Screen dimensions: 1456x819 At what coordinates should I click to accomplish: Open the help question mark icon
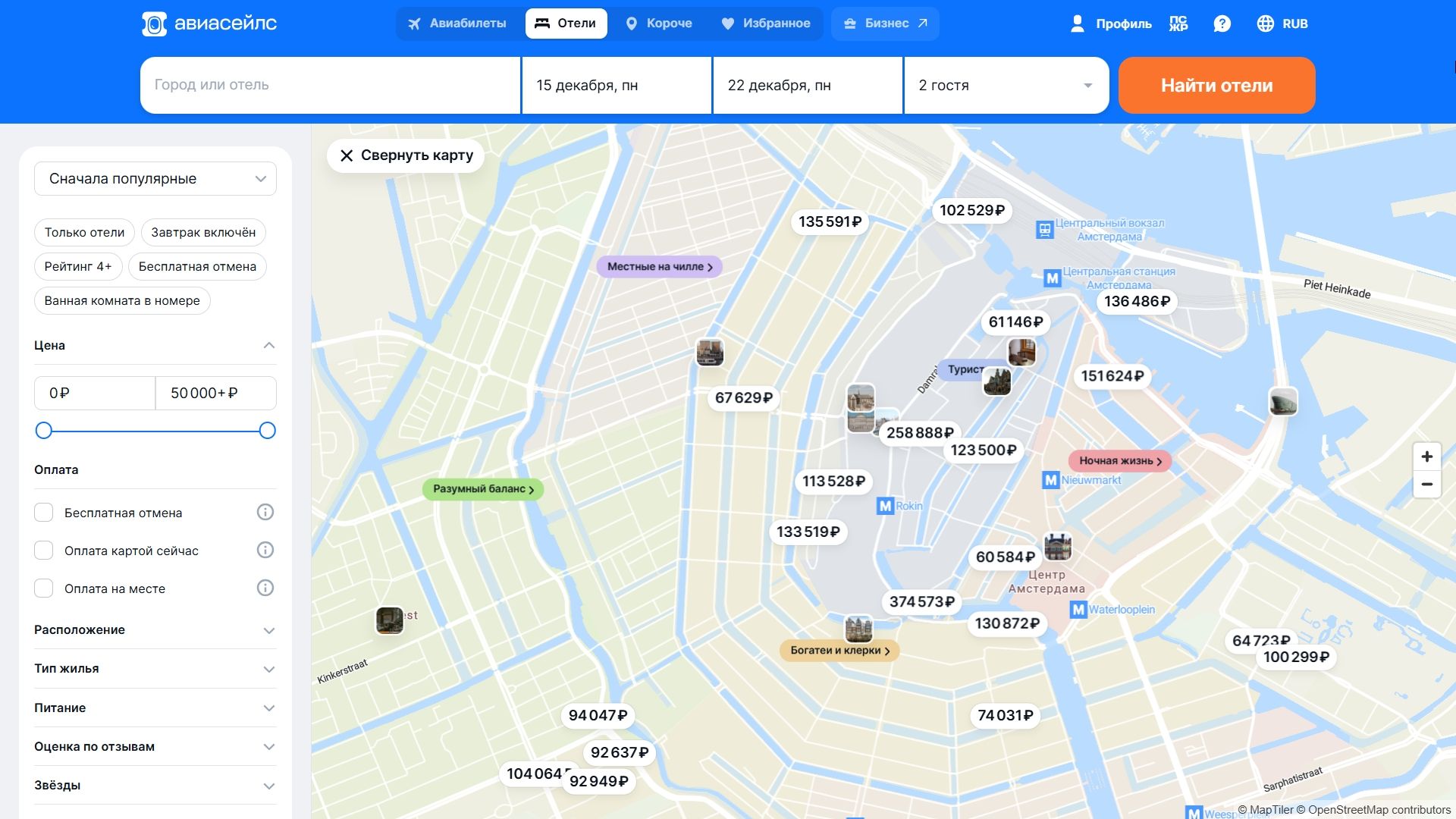click(1222, 24)
